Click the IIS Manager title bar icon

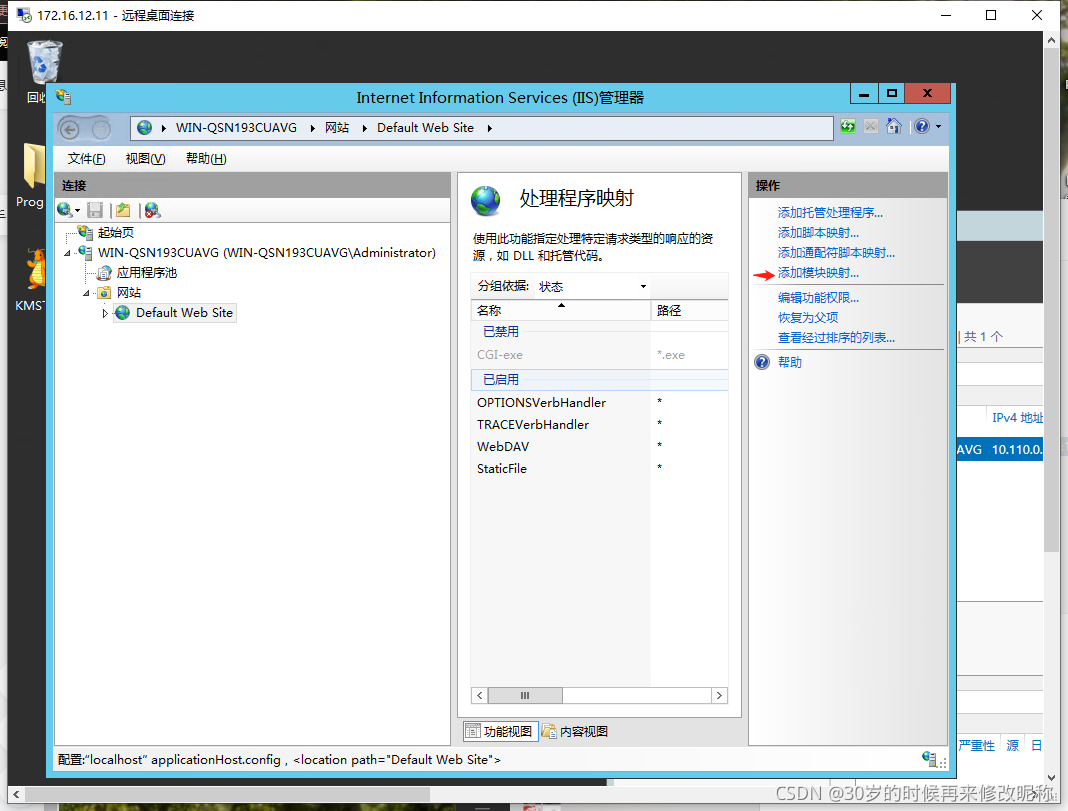click(63, 97)
